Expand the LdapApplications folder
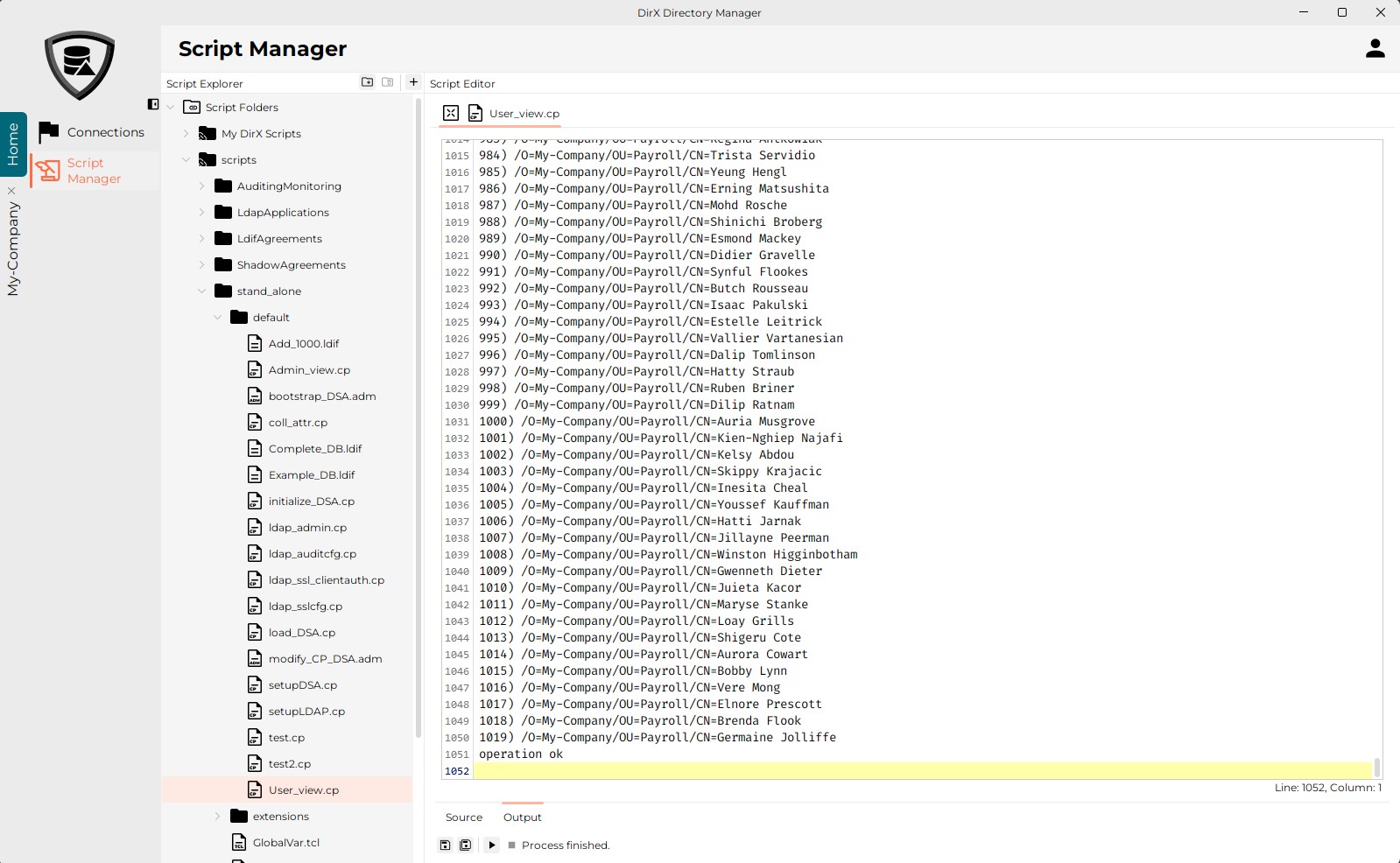 [201, 213]
